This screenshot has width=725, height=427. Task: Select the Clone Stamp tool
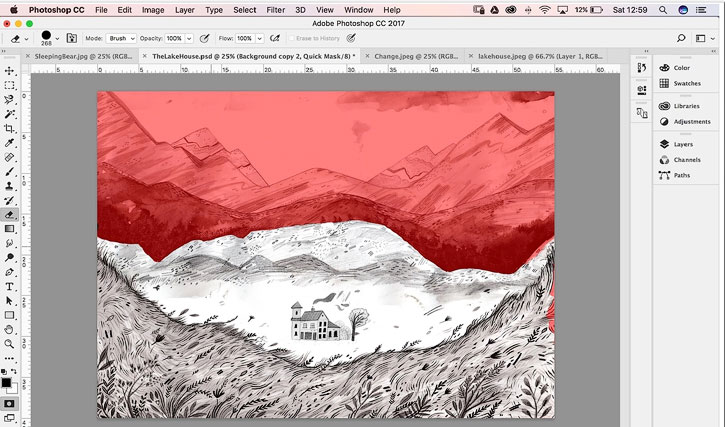tap(9, 186)
